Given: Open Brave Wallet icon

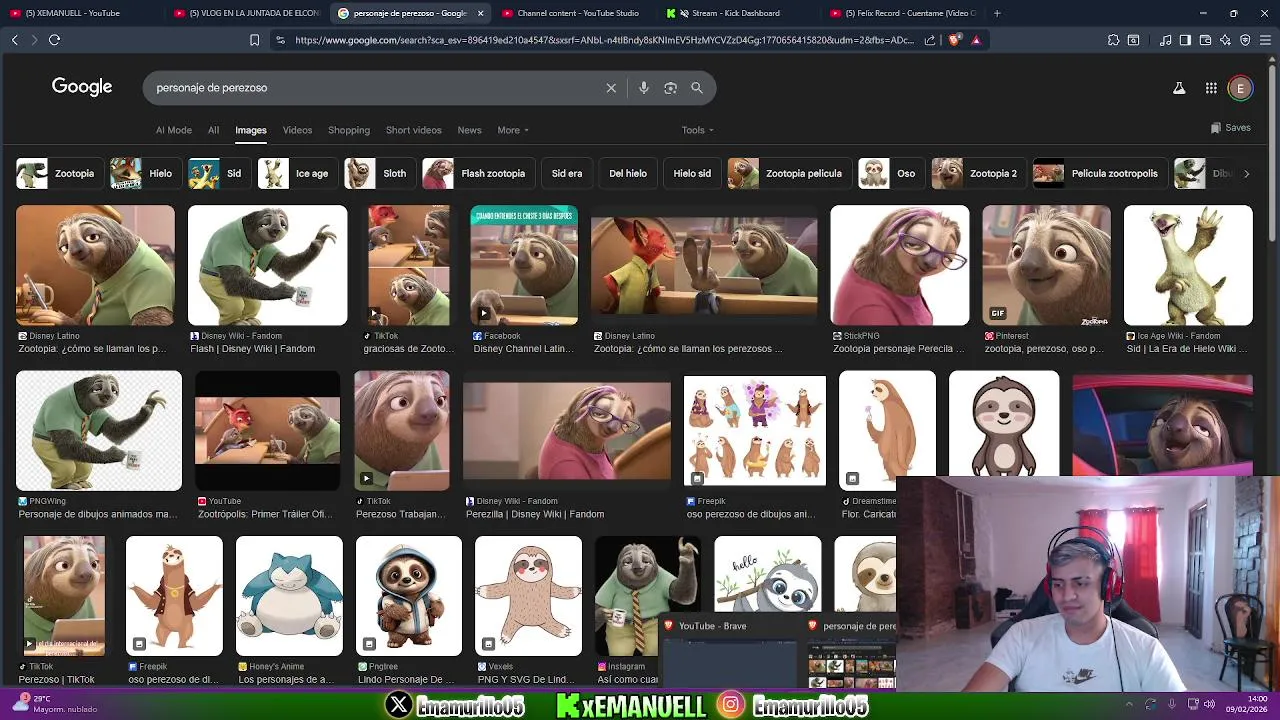Looking at the screenshot, I should point(1205,40).
